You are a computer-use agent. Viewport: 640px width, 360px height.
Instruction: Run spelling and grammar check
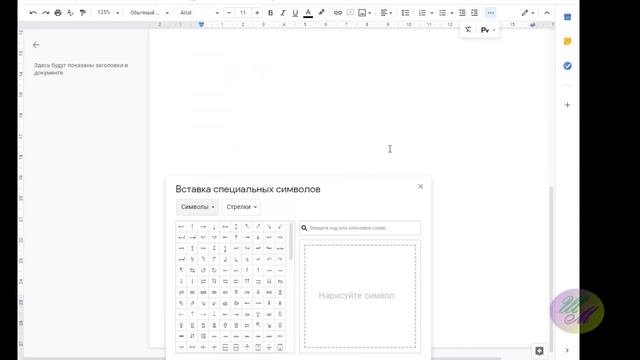[70, 13]
